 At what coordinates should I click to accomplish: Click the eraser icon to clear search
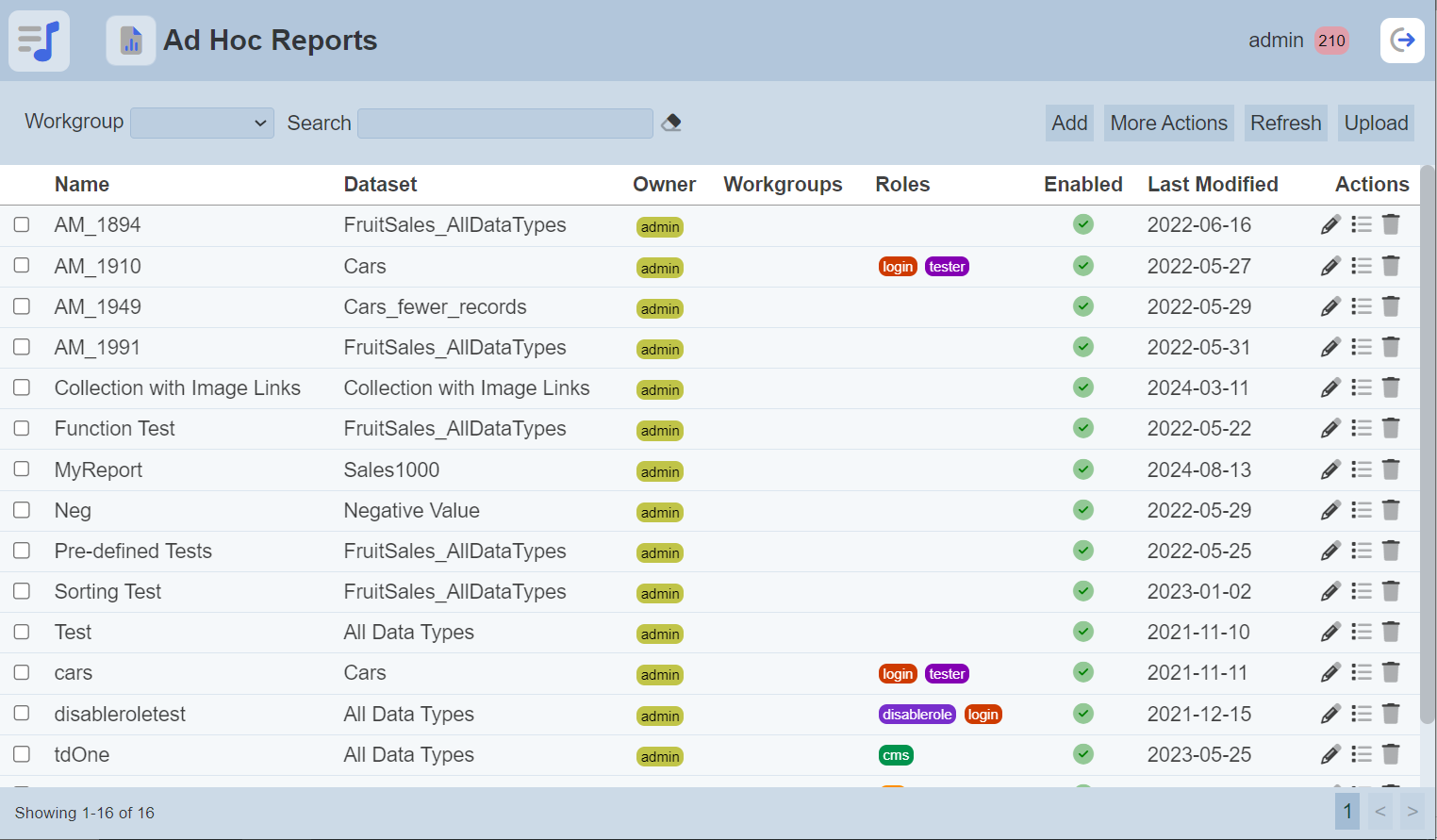pos(671,123)
